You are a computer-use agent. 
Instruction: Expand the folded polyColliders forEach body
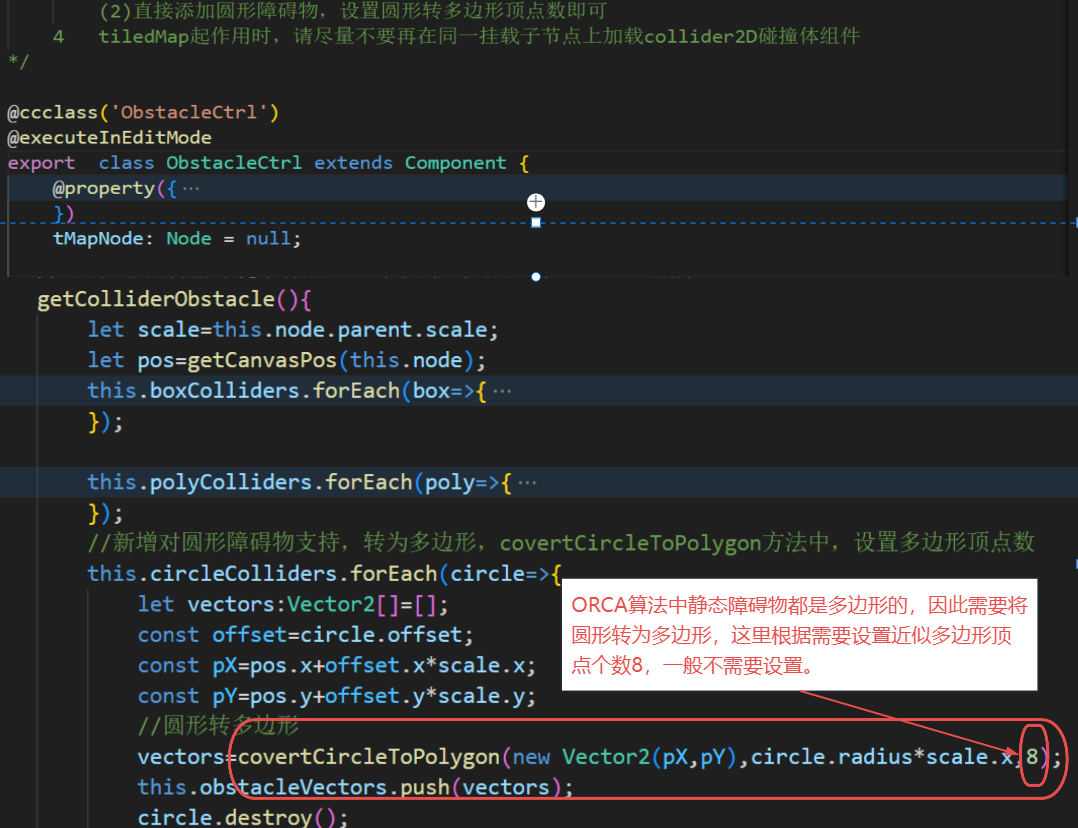(527, 483)
